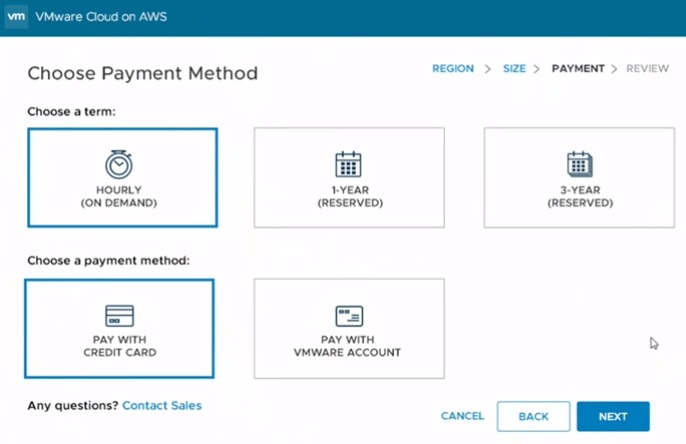Jump to the Review step
This screenshot has height=444, width=686.
(x=647, y=69)
